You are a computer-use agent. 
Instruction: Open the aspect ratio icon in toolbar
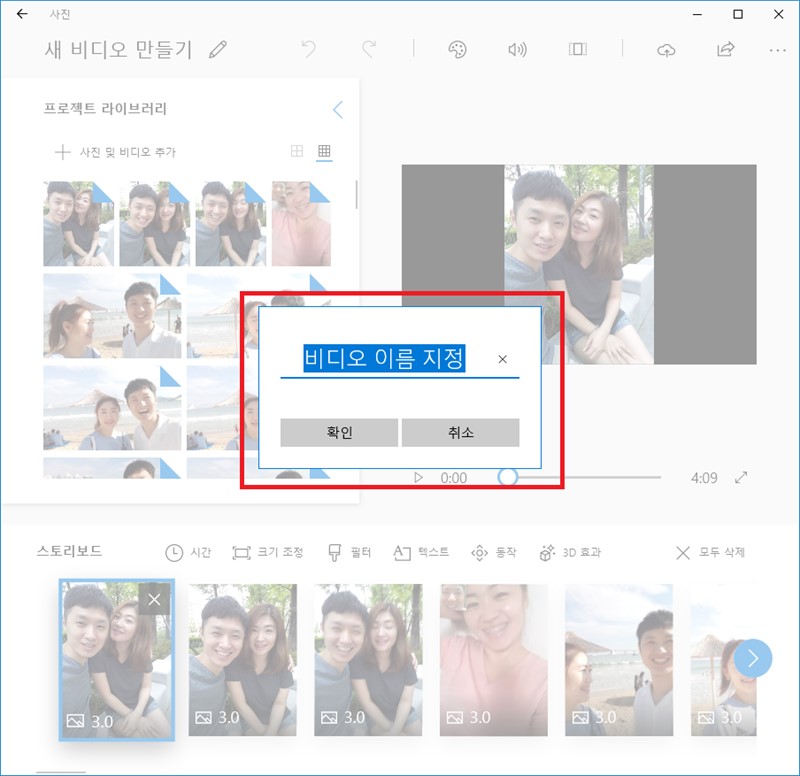[x=577, y=49]
